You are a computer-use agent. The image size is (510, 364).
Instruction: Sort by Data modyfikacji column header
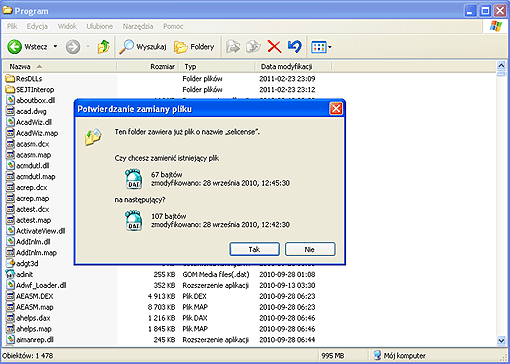pyautogui.click(x=293, y=67)
